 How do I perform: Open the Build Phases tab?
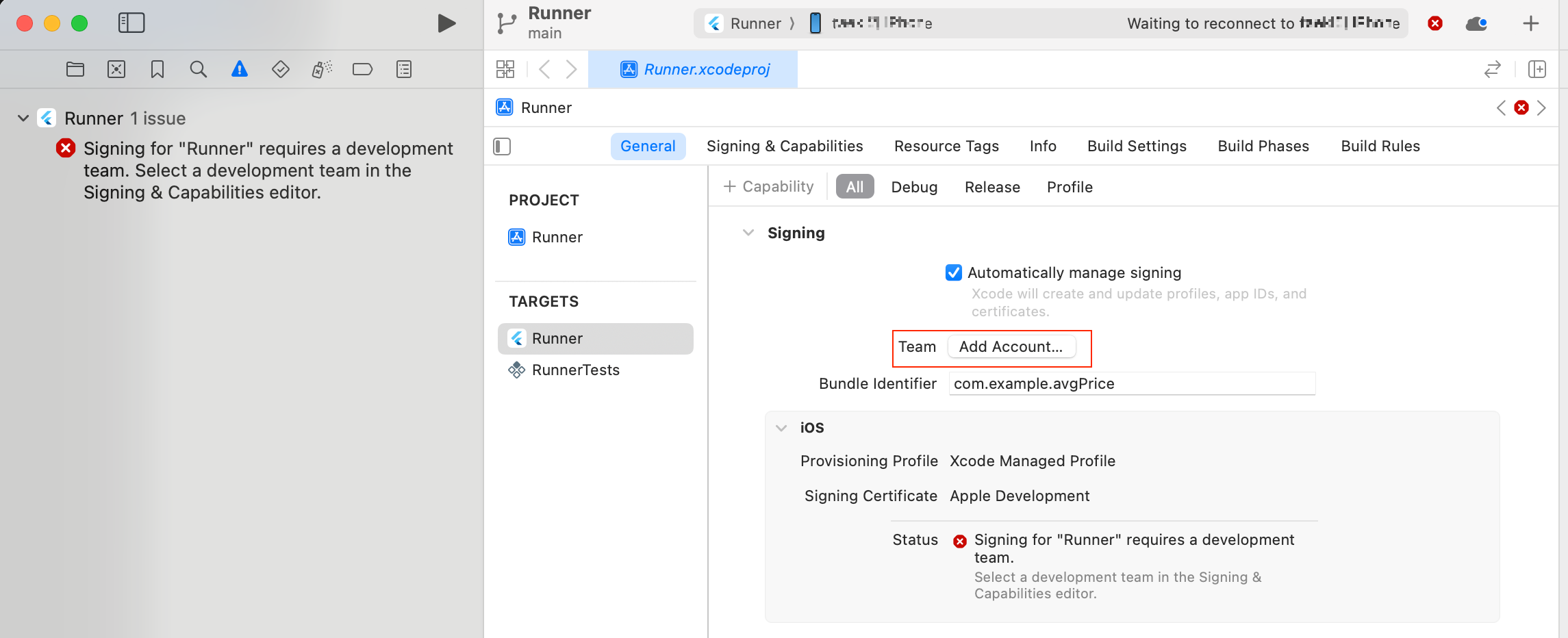tap(1263, 146)
